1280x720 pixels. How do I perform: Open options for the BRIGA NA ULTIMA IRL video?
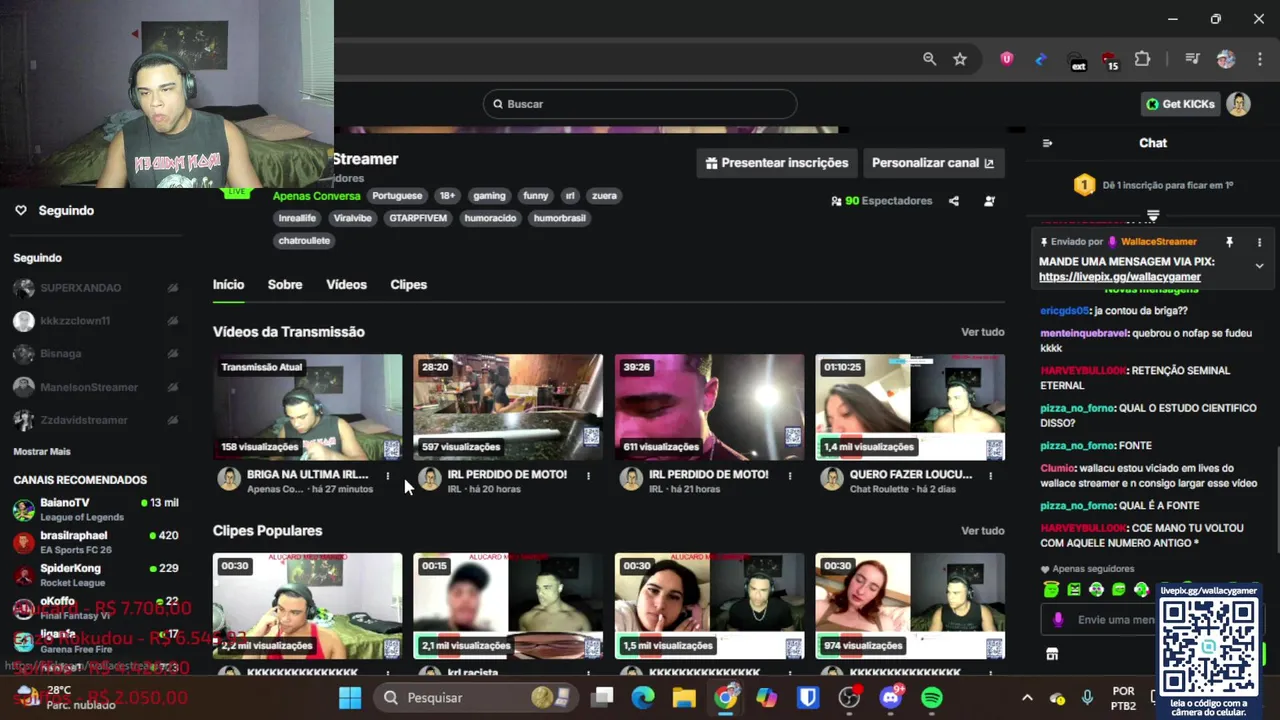(388, 476)
